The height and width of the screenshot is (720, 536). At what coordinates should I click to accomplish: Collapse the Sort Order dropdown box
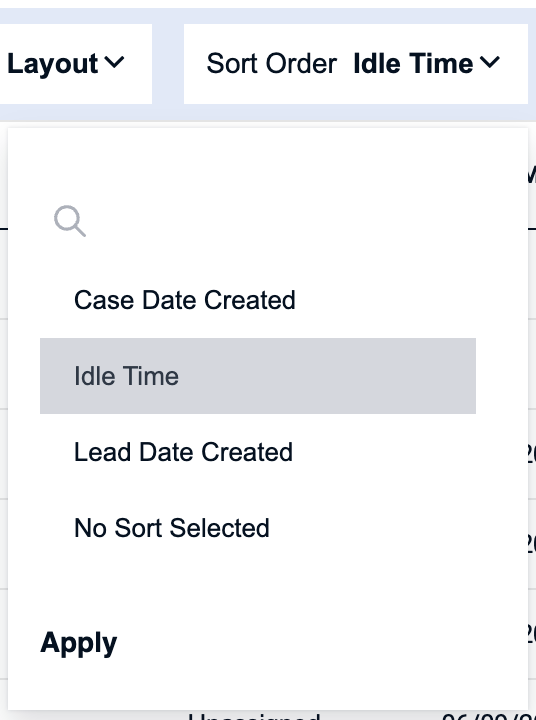355,63
